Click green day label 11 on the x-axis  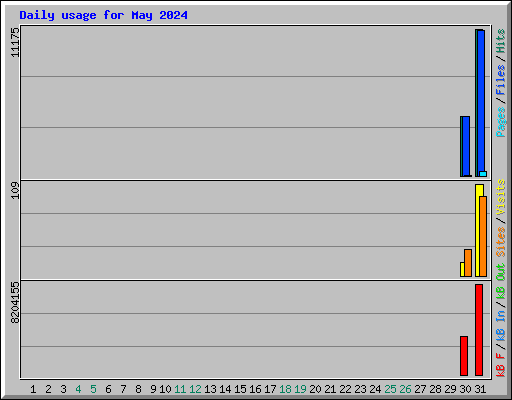[180, 389]
